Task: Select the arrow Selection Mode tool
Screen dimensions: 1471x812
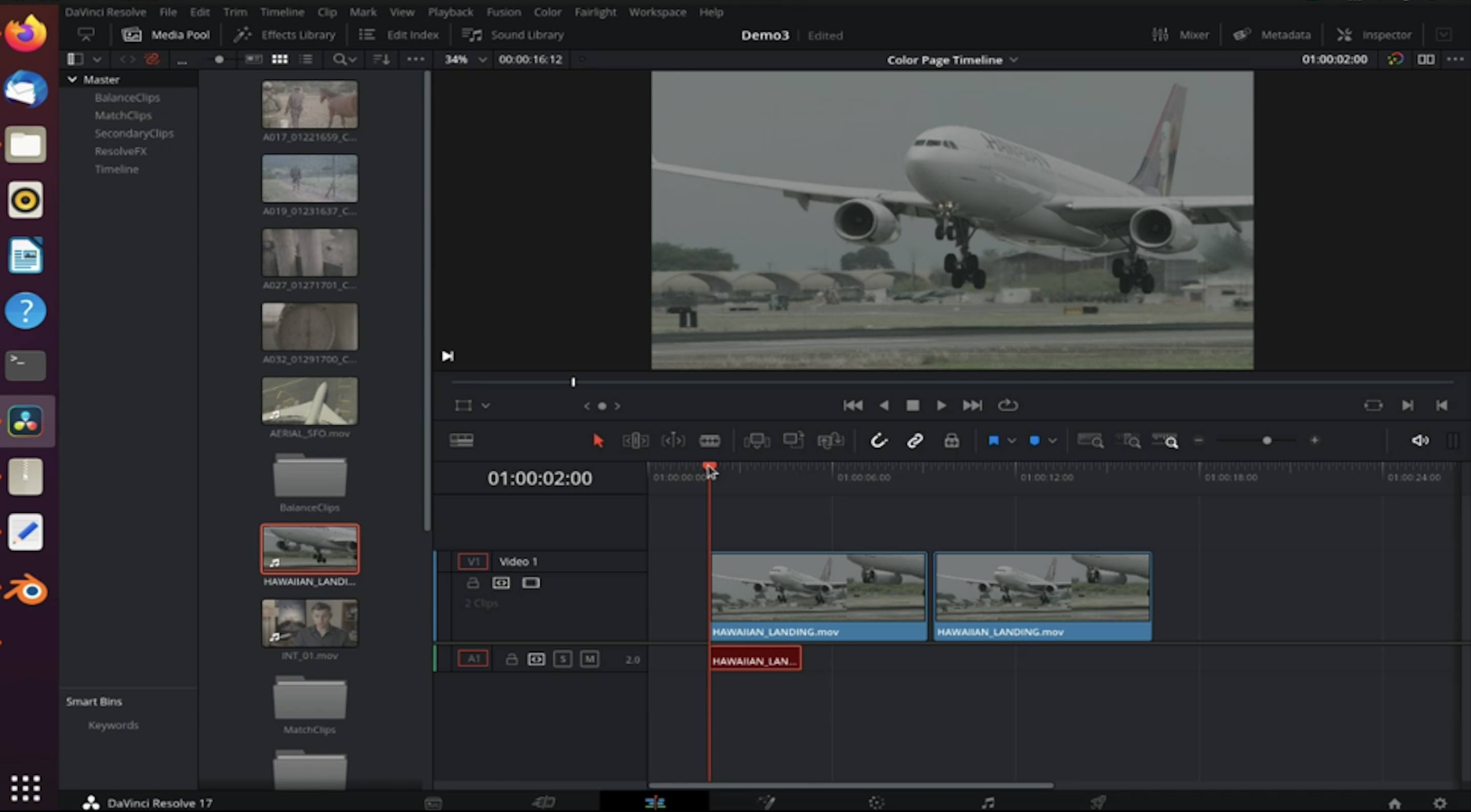Action: [598, 440]
